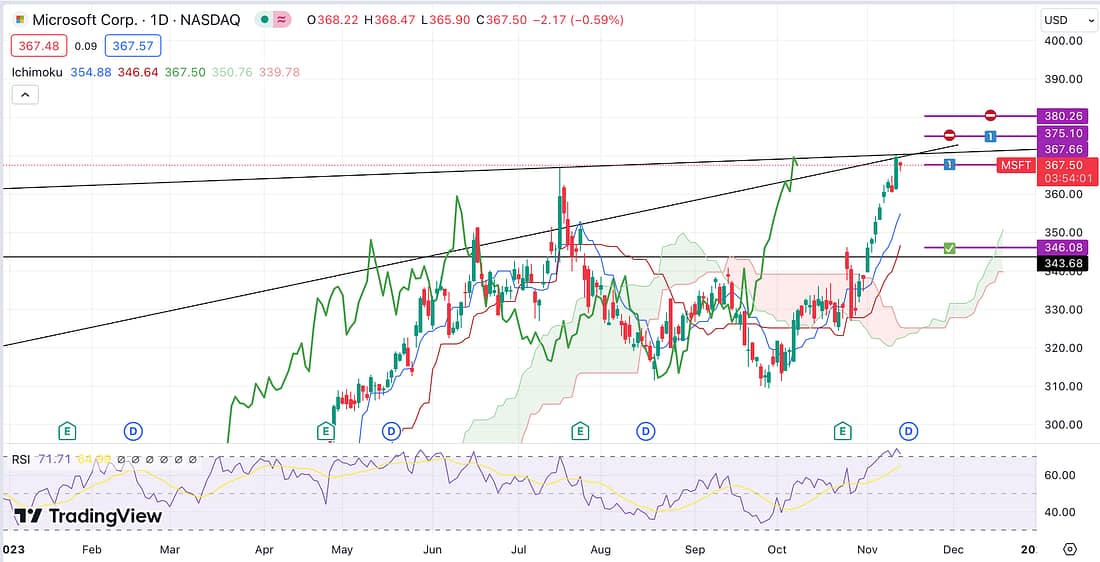Screen dimensions: 1100x562
Task: Click the blue quantity box on the 375.10 line
Action: (989, 136)
